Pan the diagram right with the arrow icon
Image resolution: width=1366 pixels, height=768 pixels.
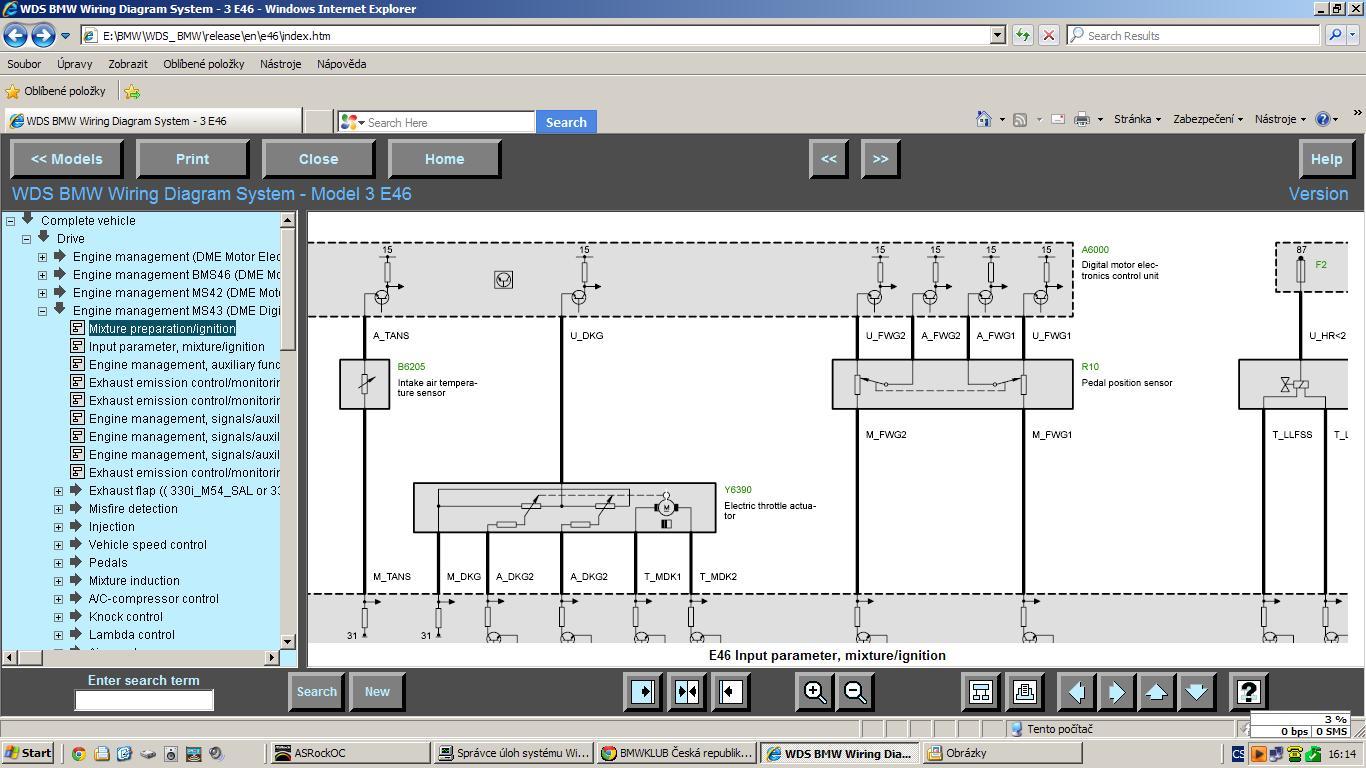click(1116, 692)
